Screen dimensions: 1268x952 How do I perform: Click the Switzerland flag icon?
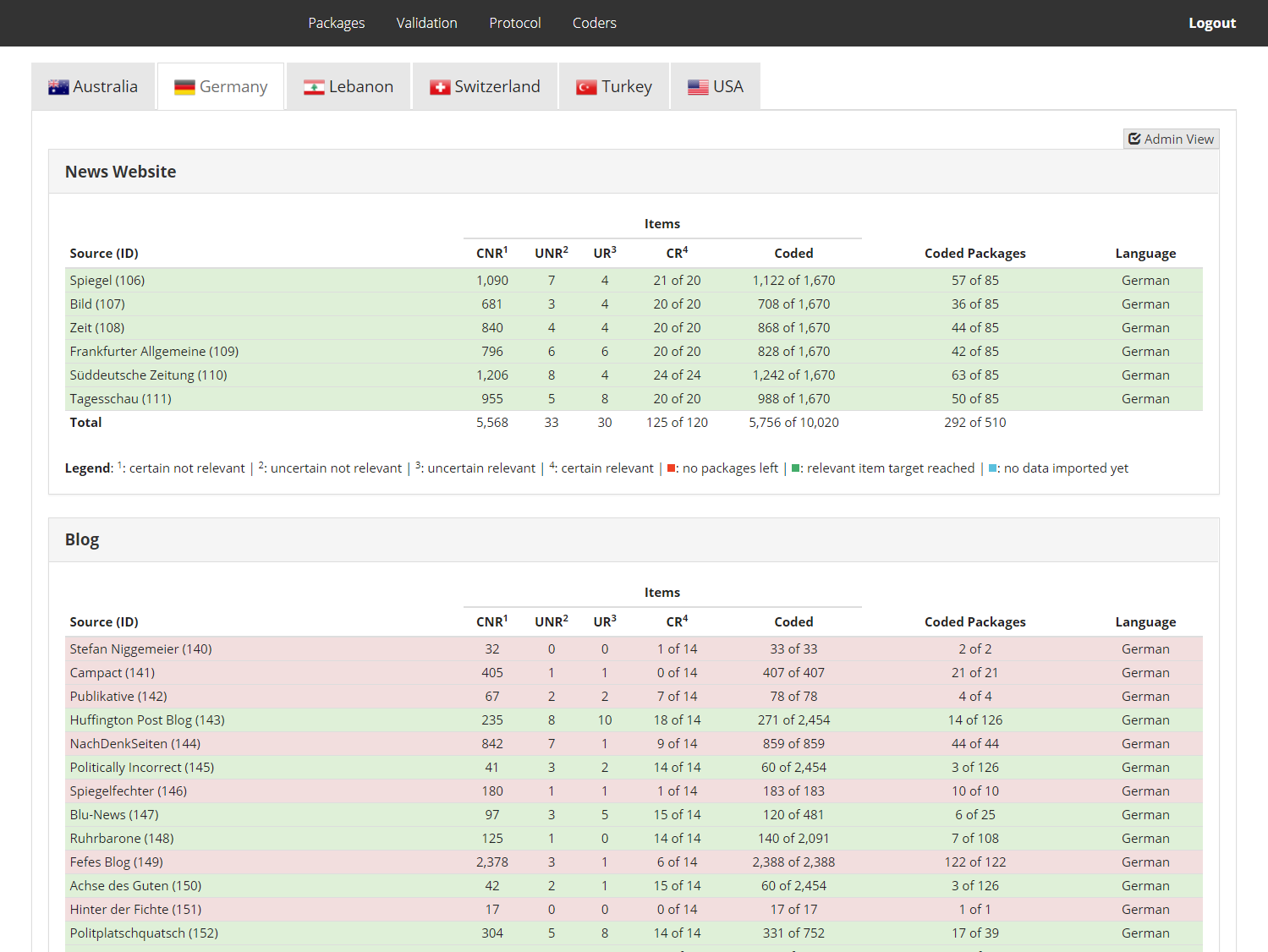coord(440,87)
